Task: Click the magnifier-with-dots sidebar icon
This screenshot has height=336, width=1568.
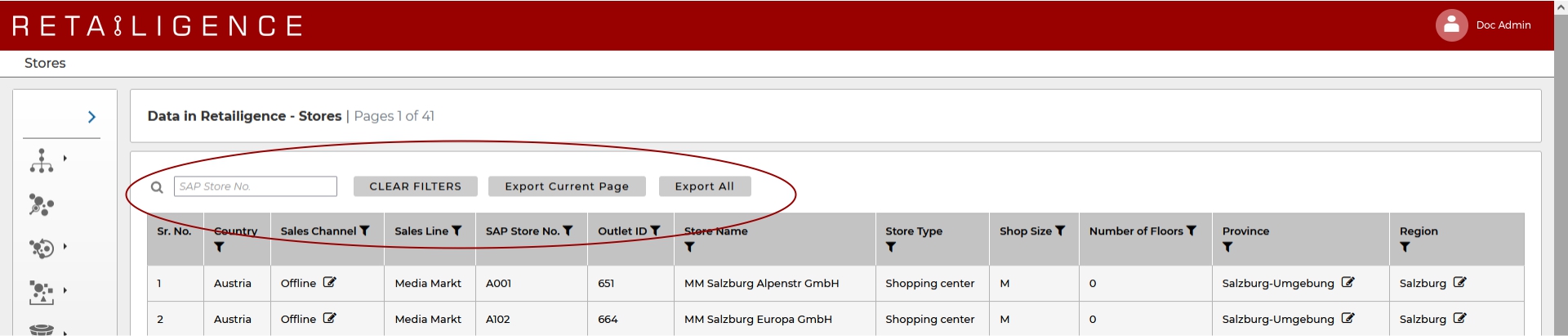Action: click(41, 204)
